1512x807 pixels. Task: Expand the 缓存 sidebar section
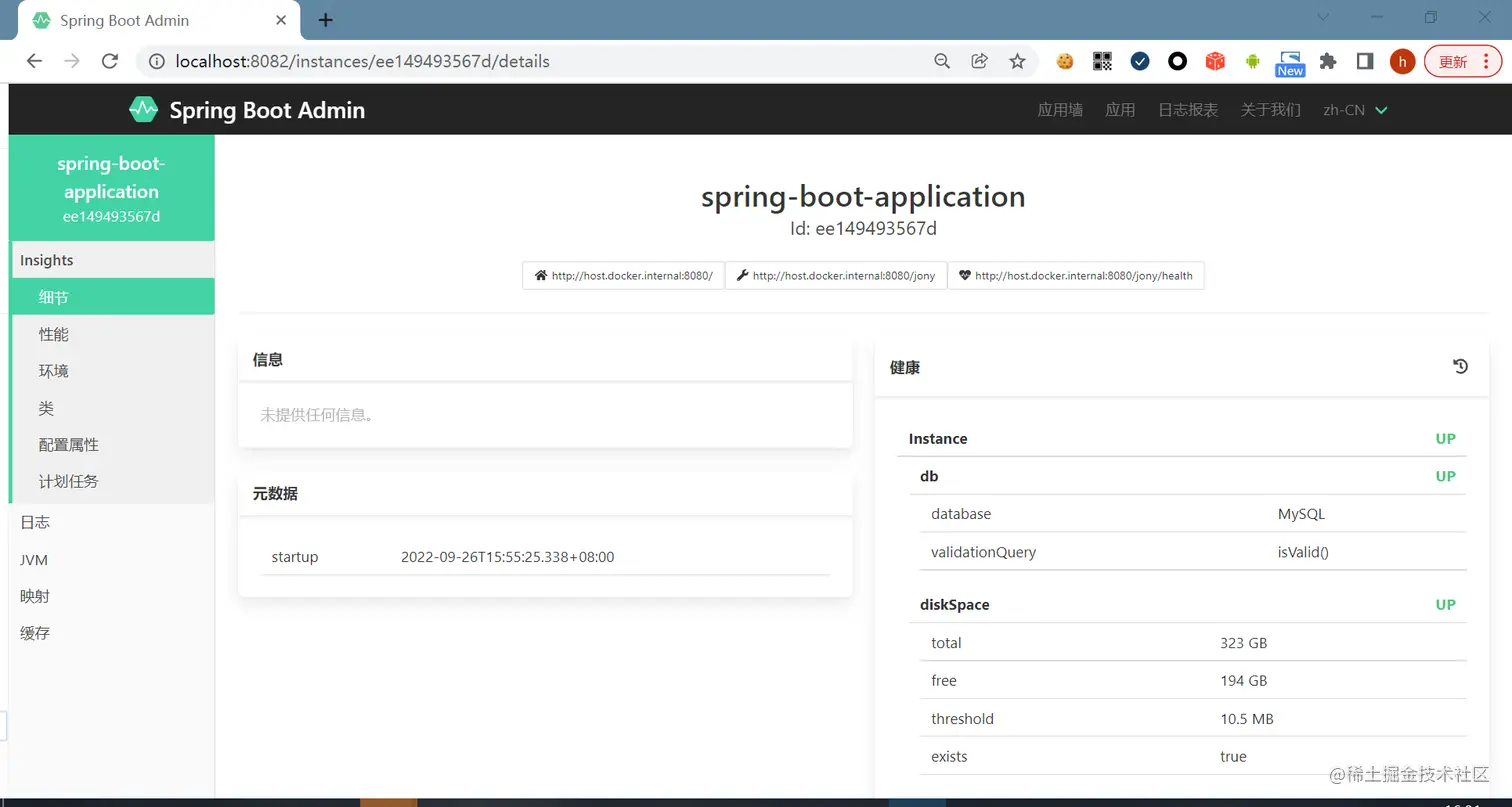(111, 633)
